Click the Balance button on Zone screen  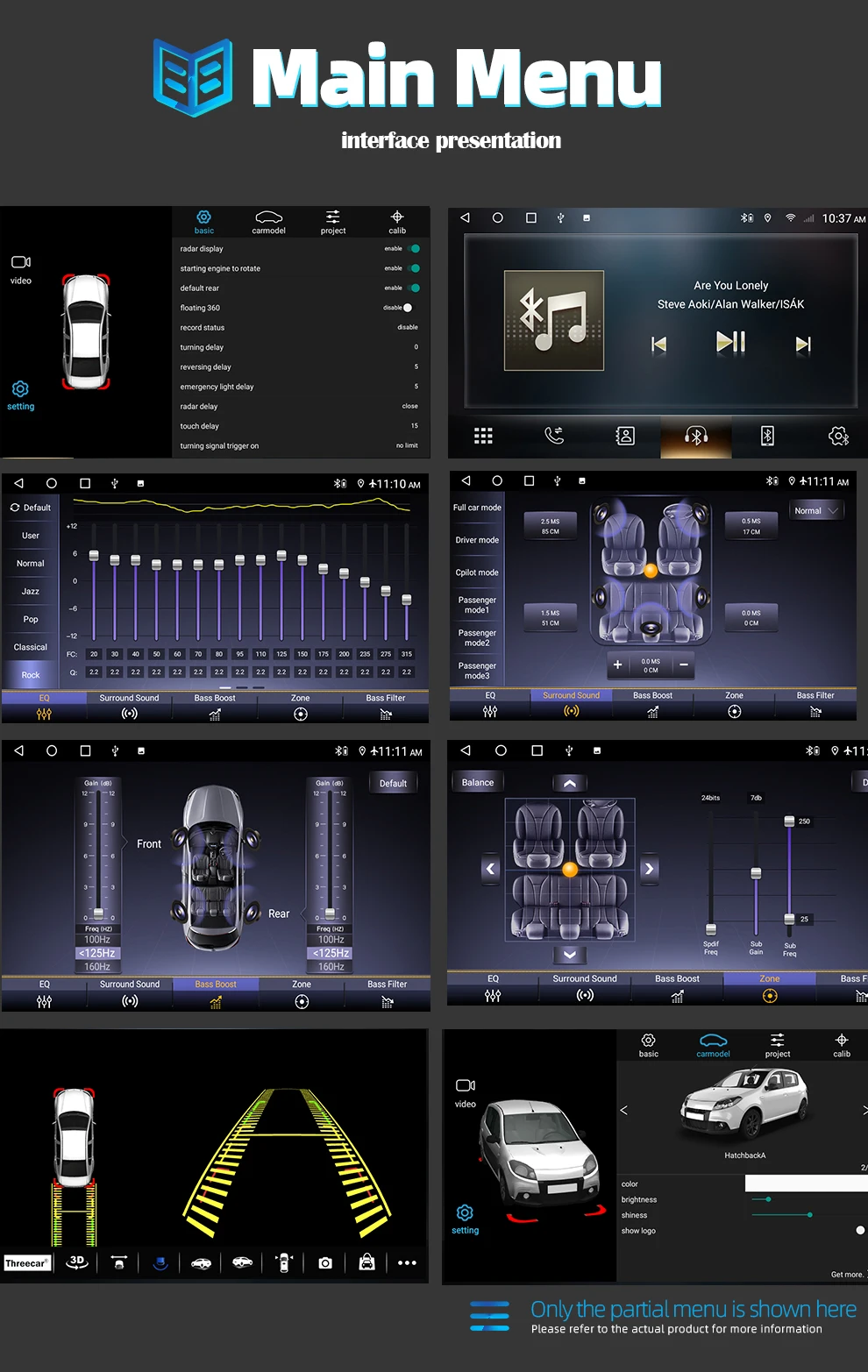[x=478, y=783]
